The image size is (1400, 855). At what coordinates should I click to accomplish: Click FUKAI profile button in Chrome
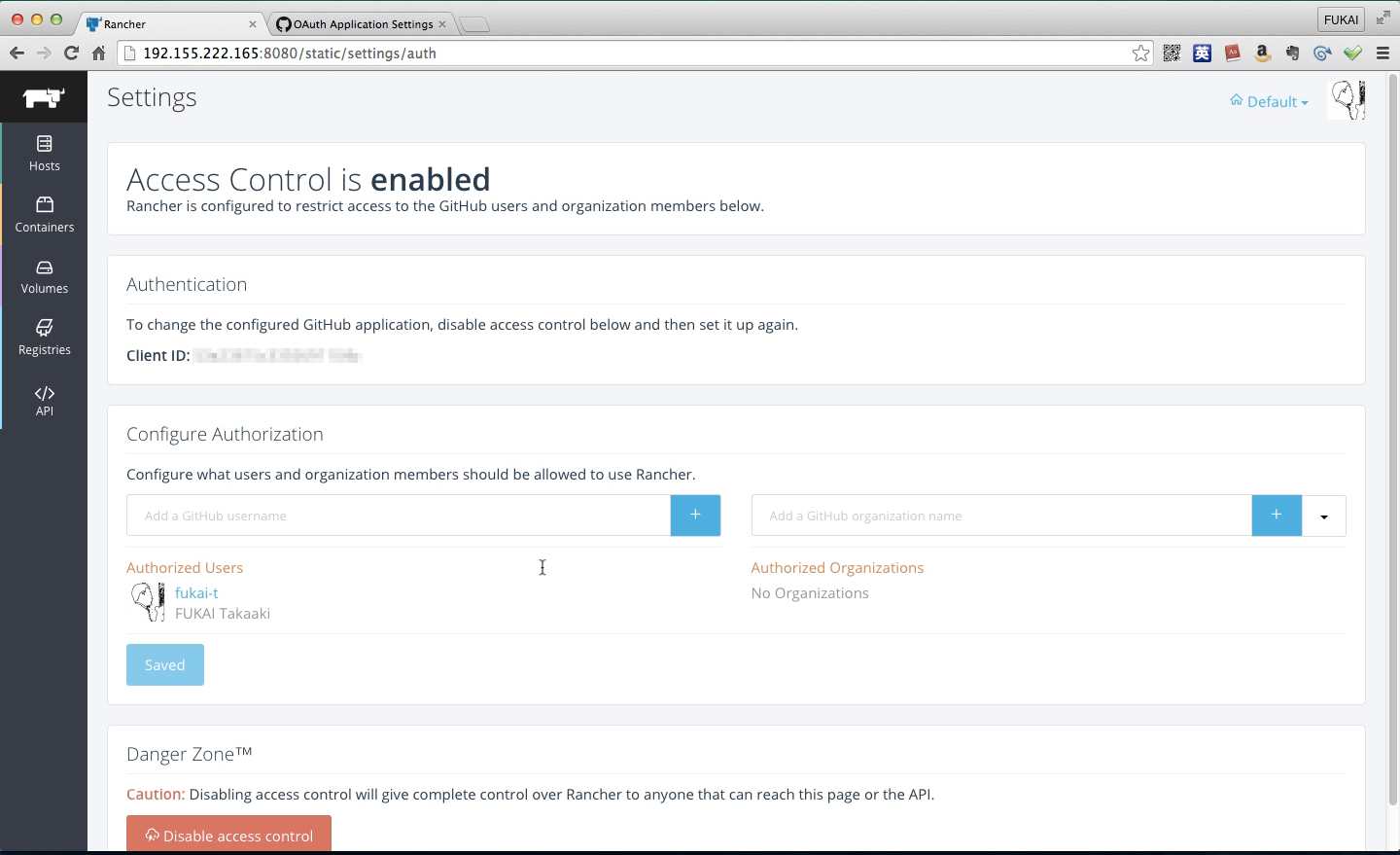[x=1341, y=19]
